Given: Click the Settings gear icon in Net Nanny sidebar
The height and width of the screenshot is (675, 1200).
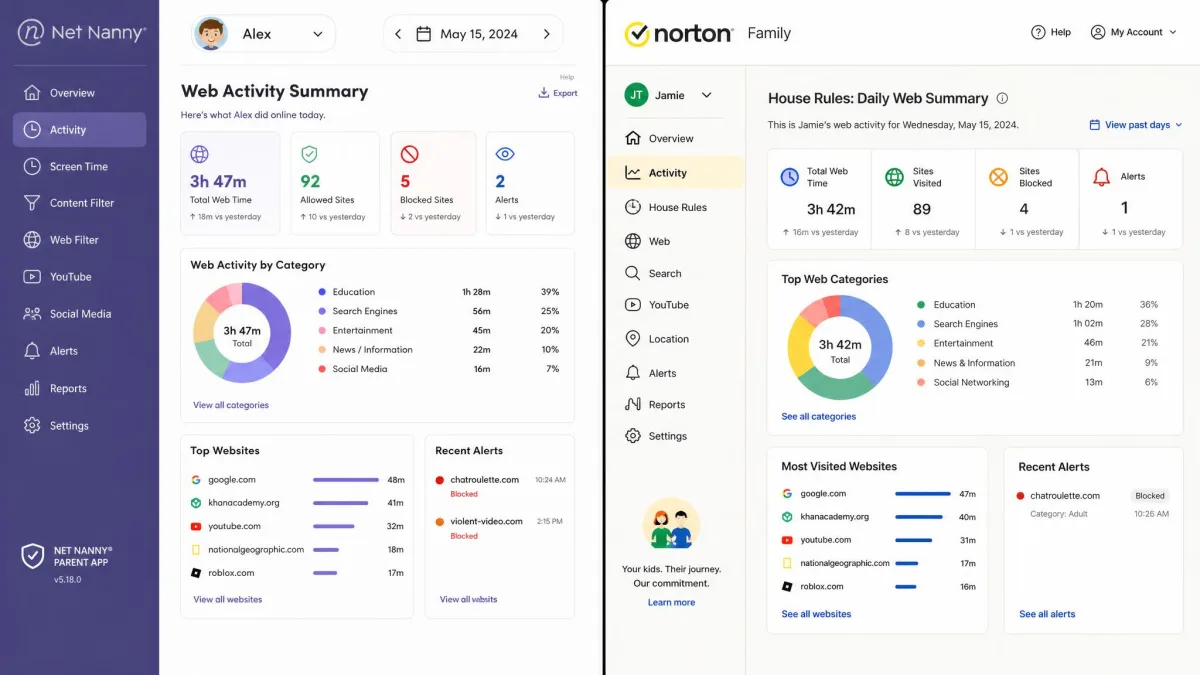Looking at the screenshot, I should pyautogui.click(x=32, y=425).
